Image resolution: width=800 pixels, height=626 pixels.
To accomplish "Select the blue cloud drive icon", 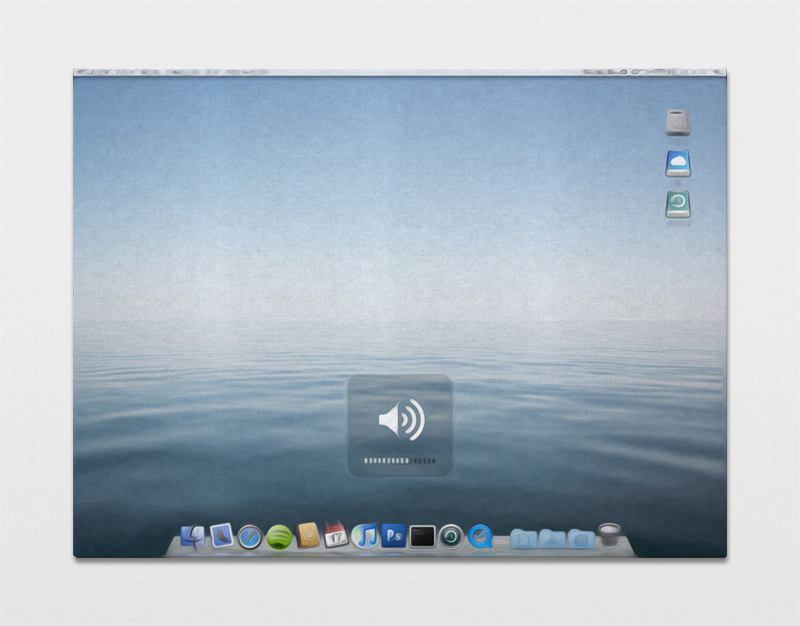I will click(x=678, y=164).
